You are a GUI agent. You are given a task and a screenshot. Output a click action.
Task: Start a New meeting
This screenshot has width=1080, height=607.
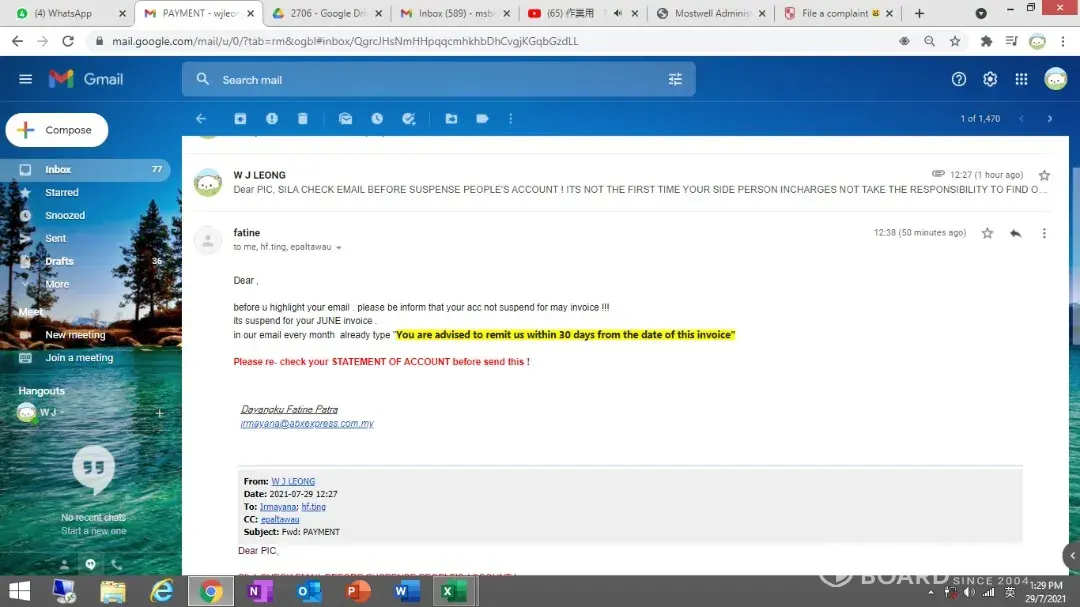(x=75, y=335)
